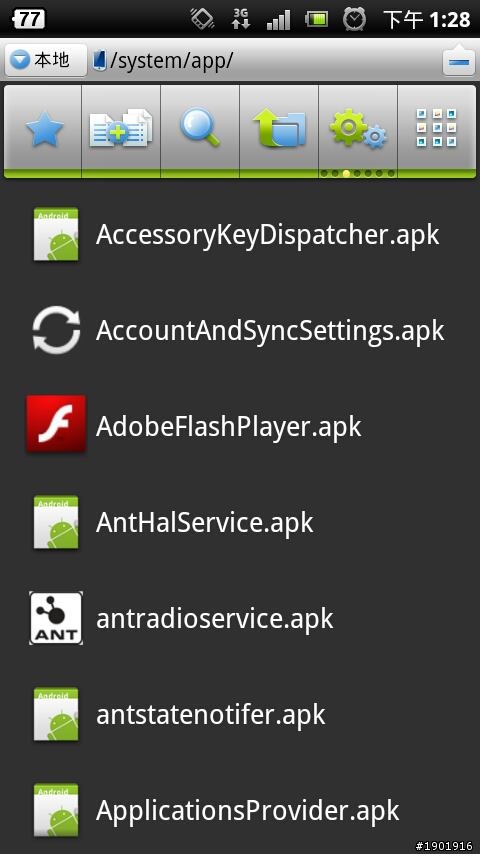Expand the 本地 location dropdown
This screenshot has width=480, height=854.
pyautogui.click(x=45, y=60)
